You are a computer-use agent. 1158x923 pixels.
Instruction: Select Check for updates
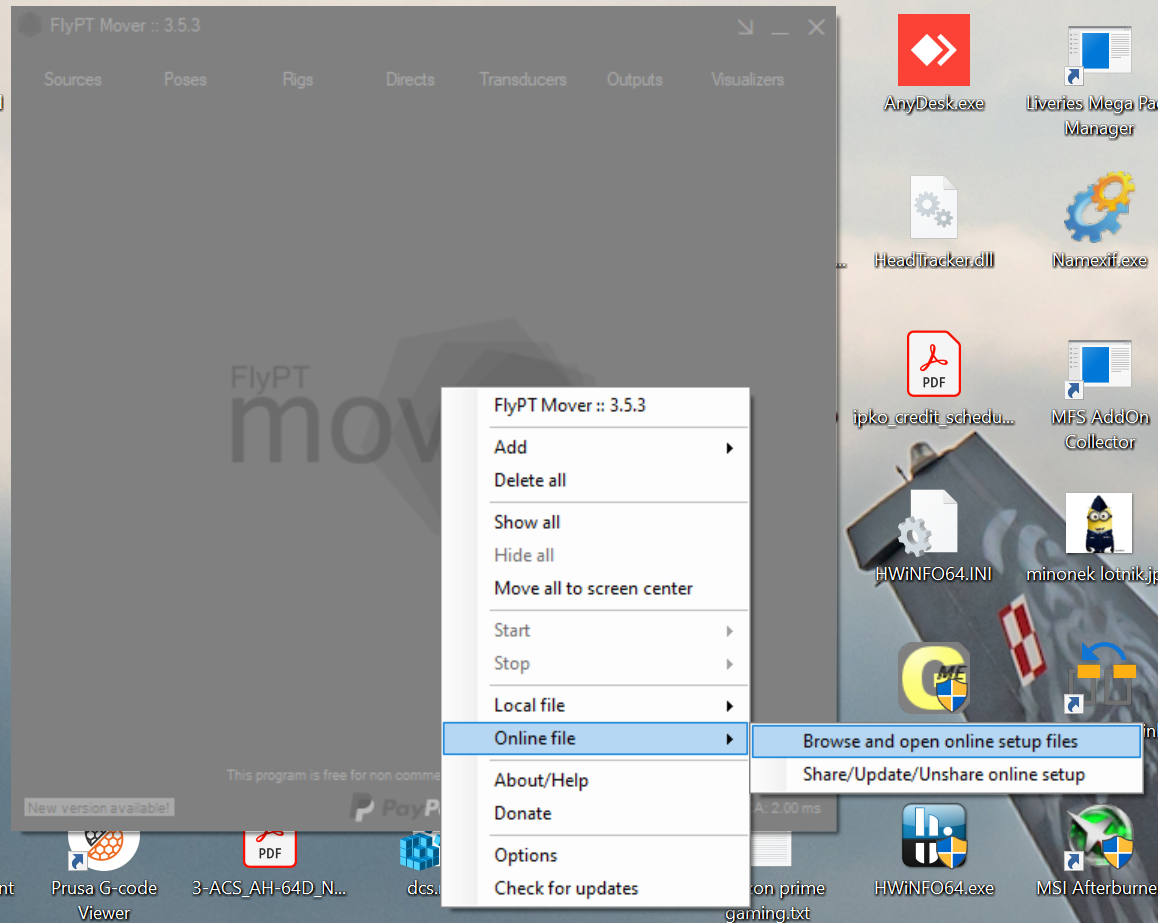(595, 888)
